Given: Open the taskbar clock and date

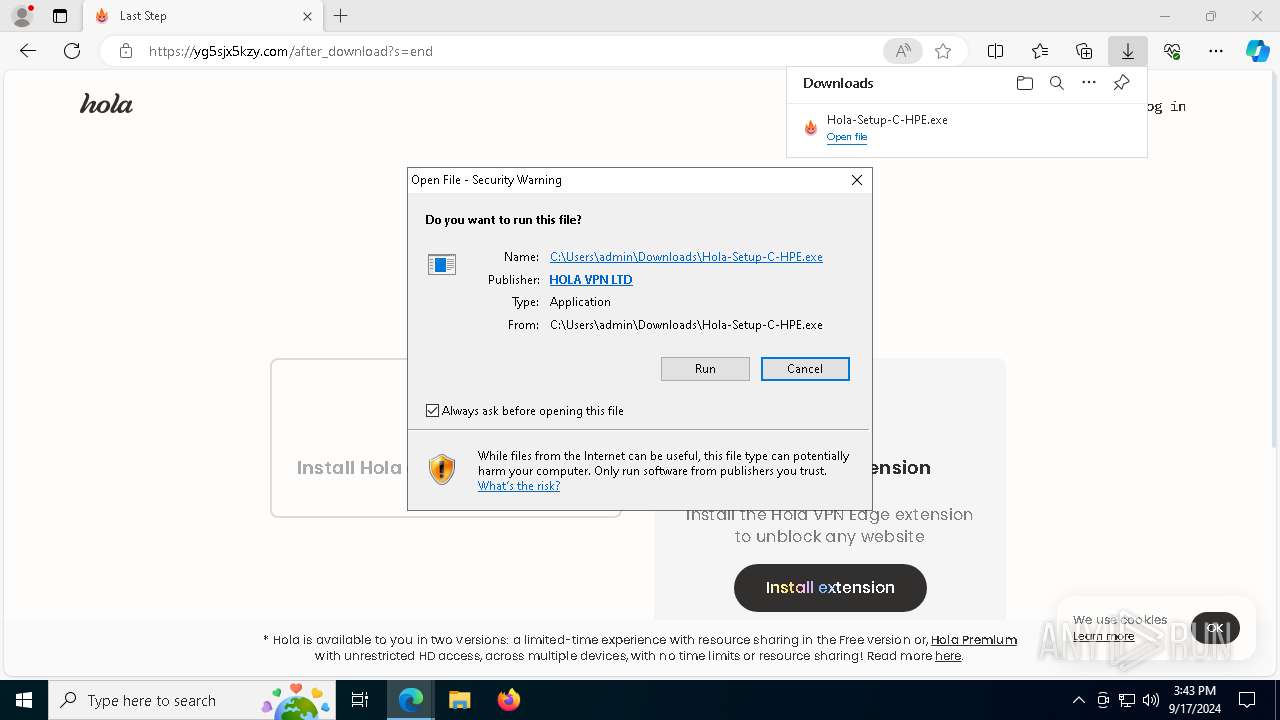Looking at the screenshot, I should (1194, 700).
